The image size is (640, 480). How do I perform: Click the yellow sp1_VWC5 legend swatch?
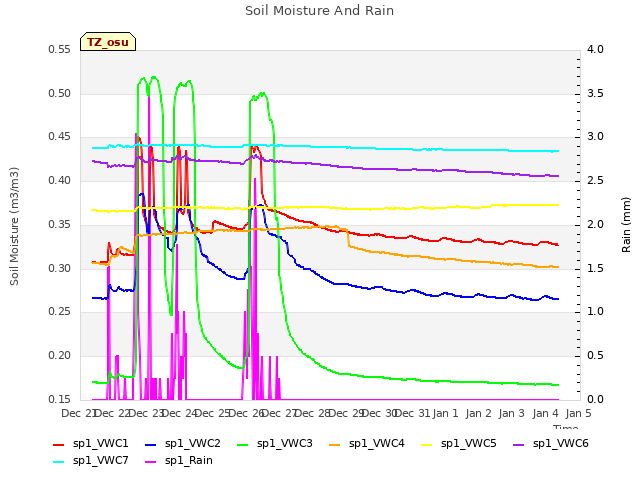tap(427, 444)
